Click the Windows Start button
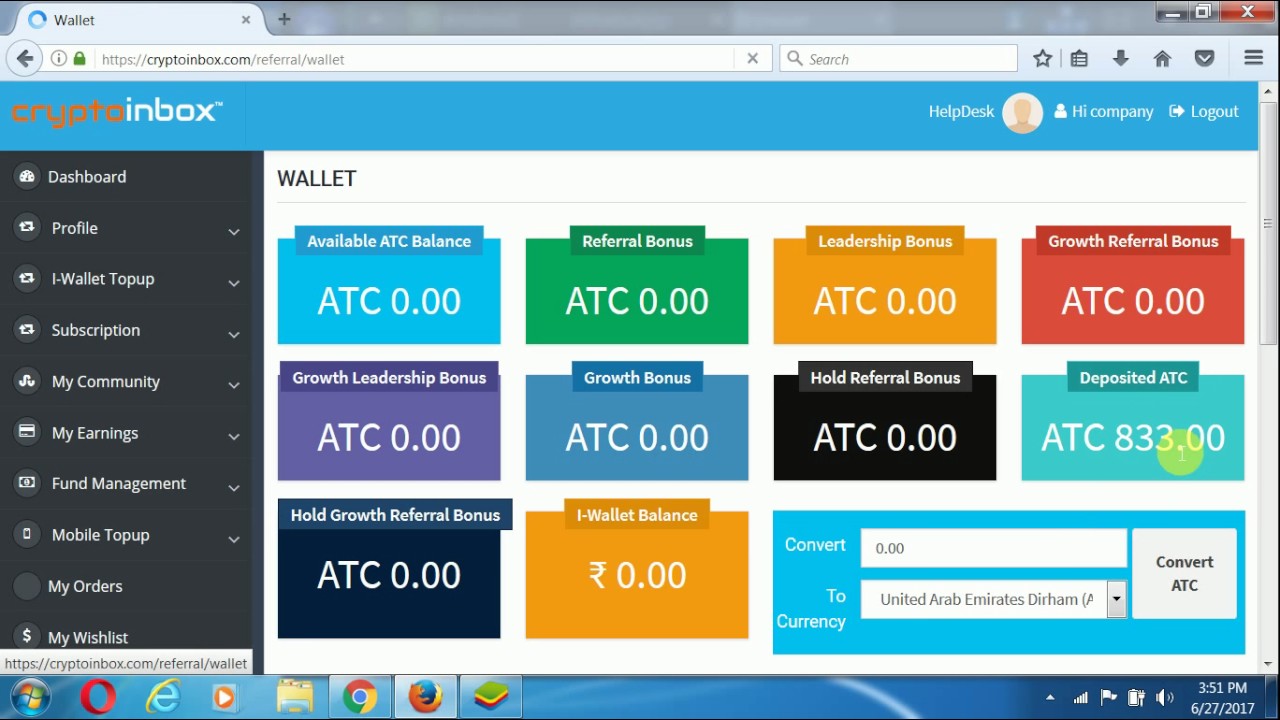 tap(31, 697)
